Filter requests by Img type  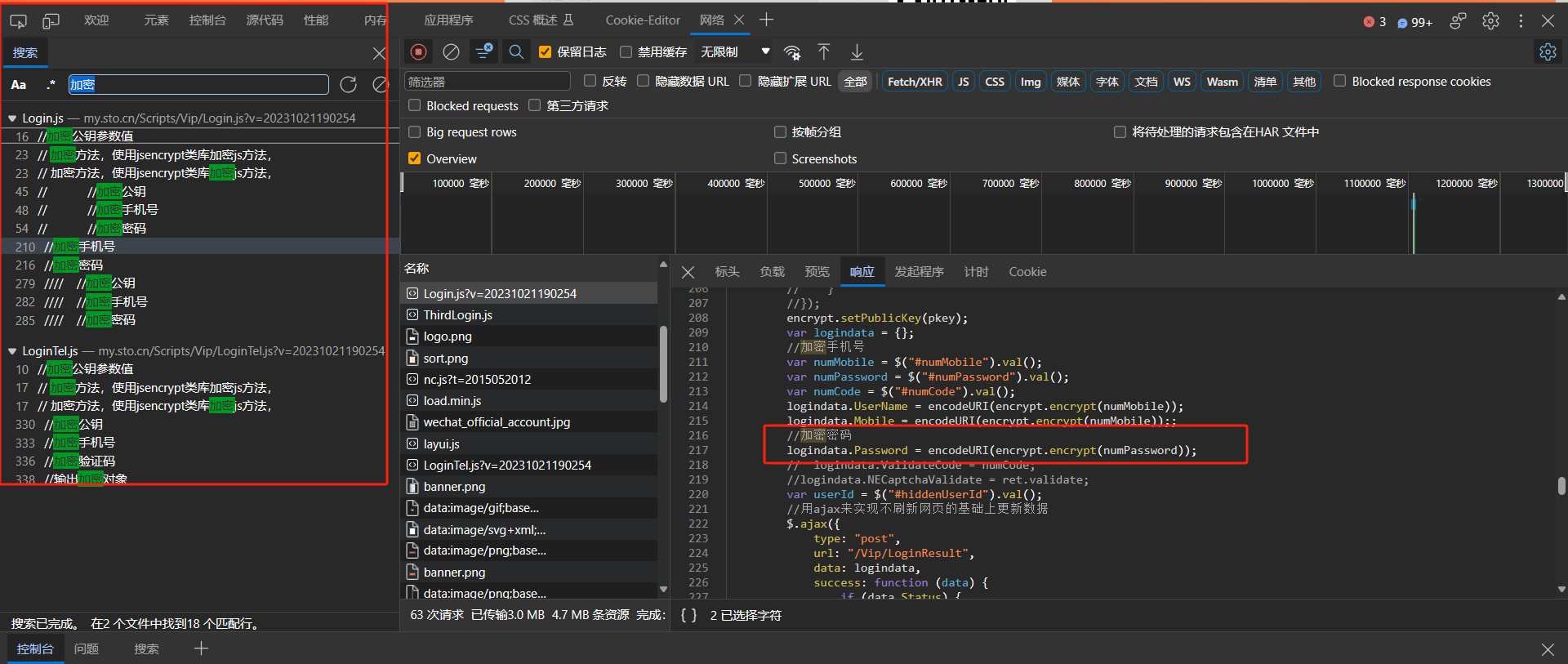click(1031, 82)
